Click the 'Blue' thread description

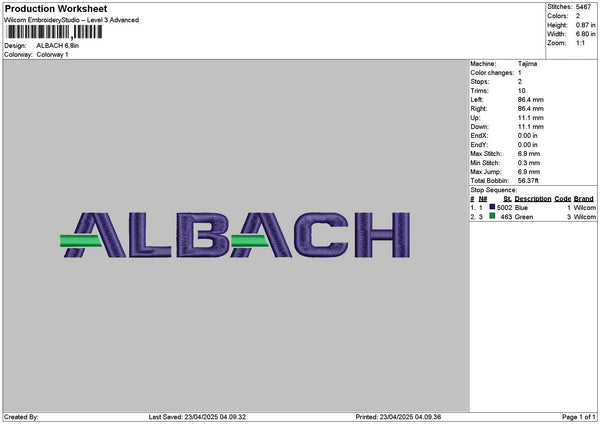point(521,208)
